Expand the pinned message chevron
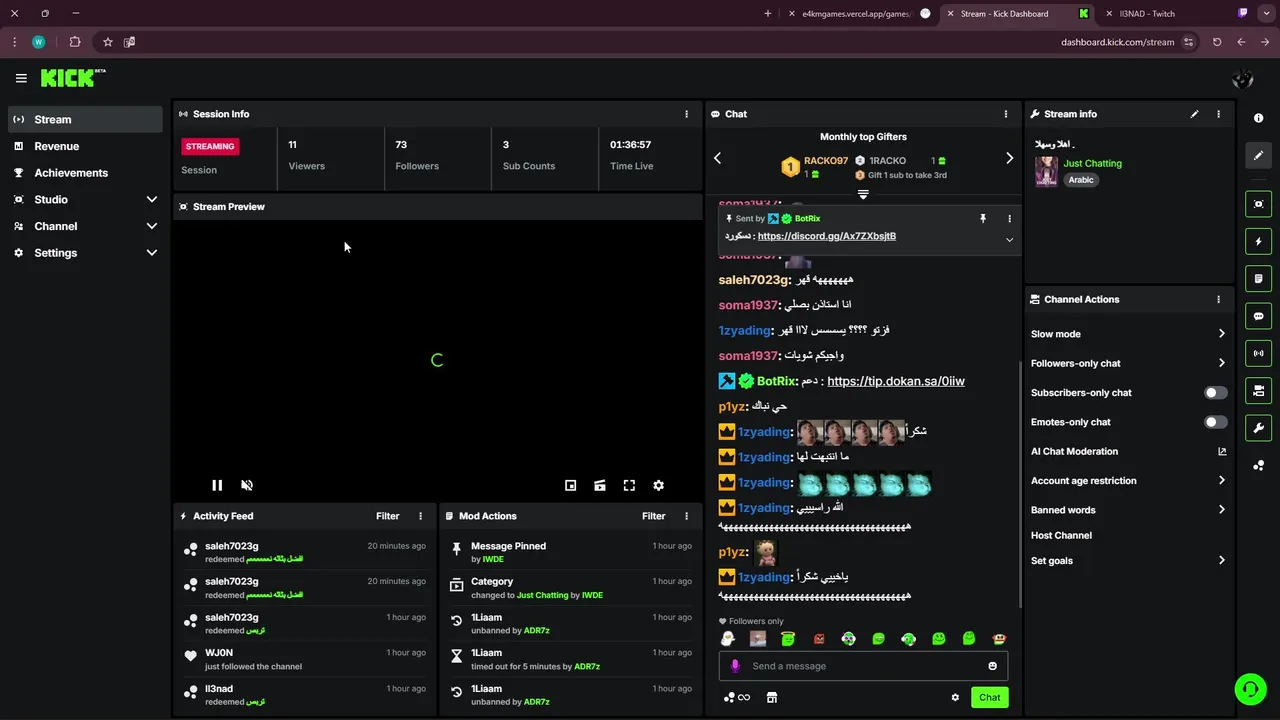This screenshot has width=1280, height=720. point(1009,240)
